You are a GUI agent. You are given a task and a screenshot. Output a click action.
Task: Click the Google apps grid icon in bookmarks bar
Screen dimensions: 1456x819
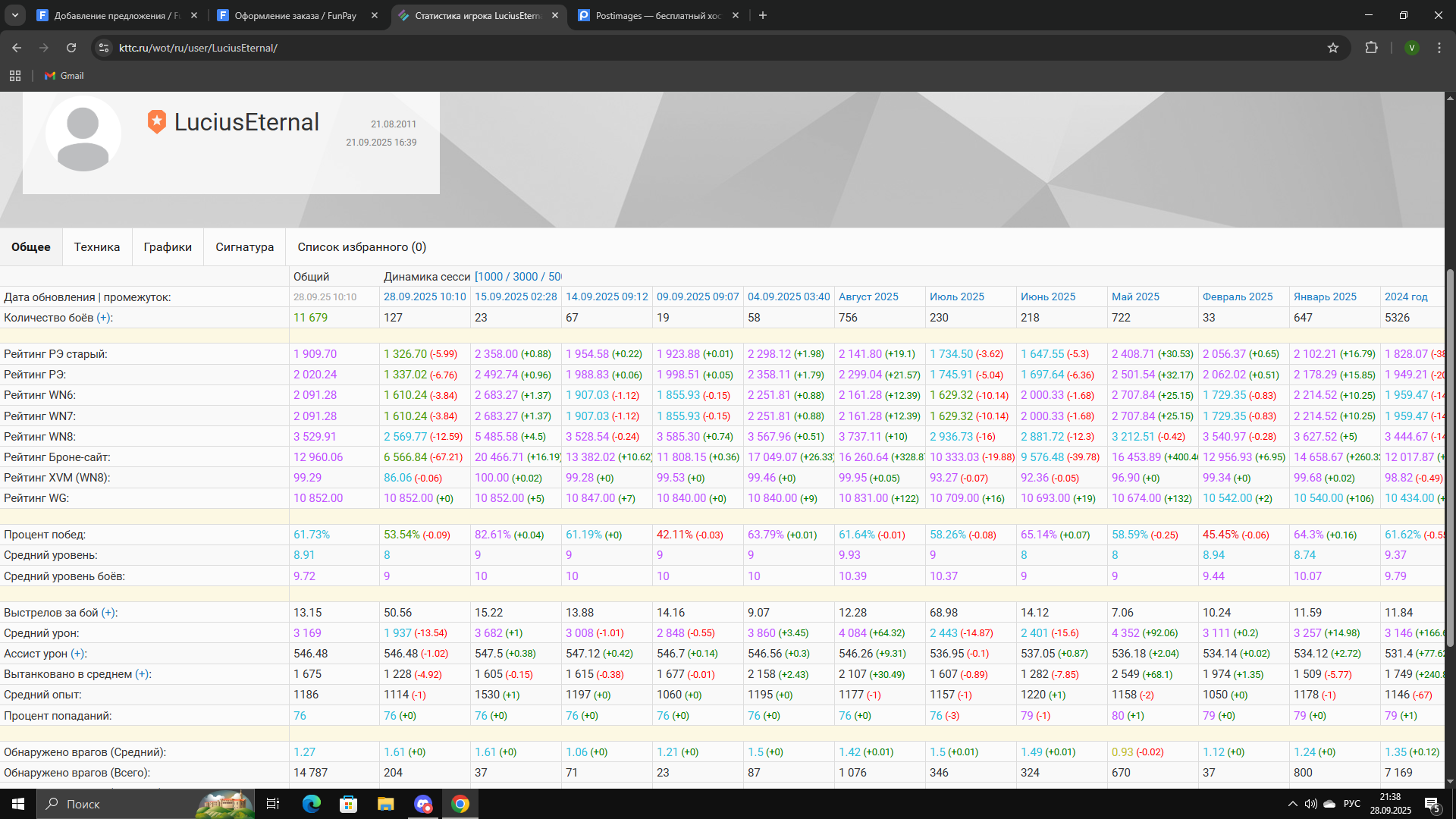15,76
